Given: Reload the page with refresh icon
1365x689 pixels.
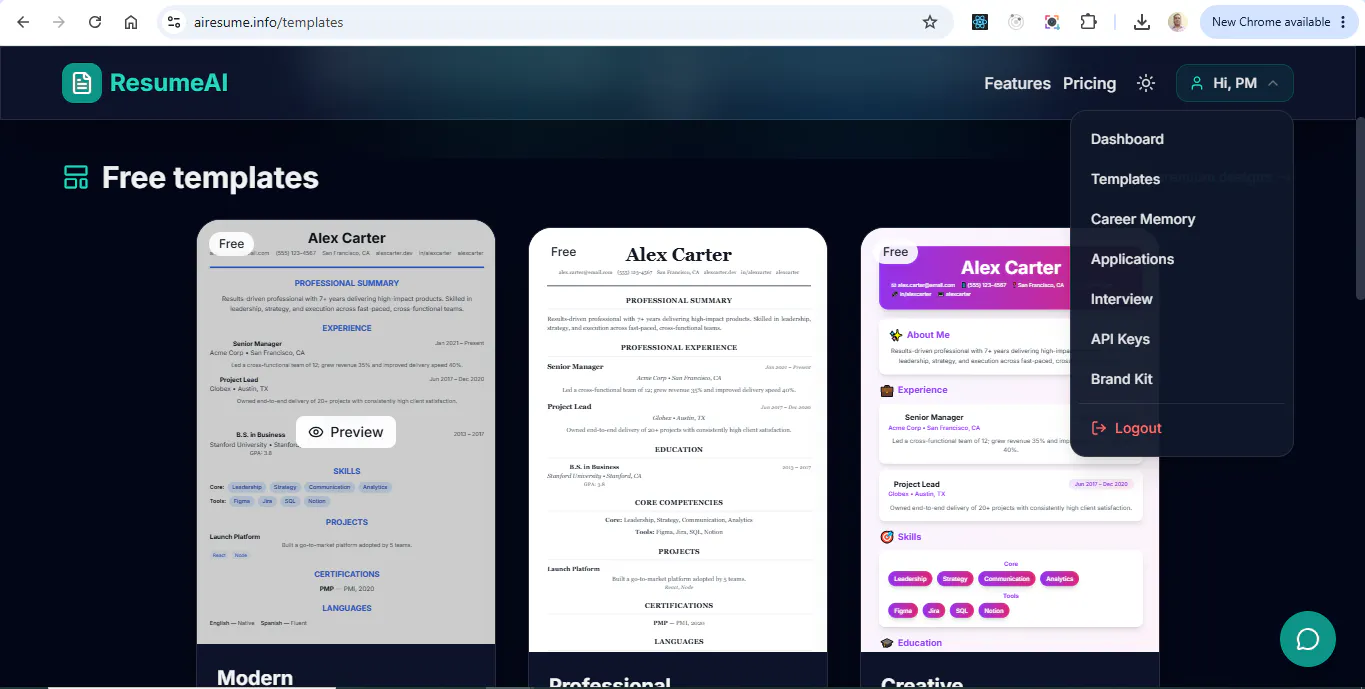Looking at the screenshot, I should coord(95,22).
